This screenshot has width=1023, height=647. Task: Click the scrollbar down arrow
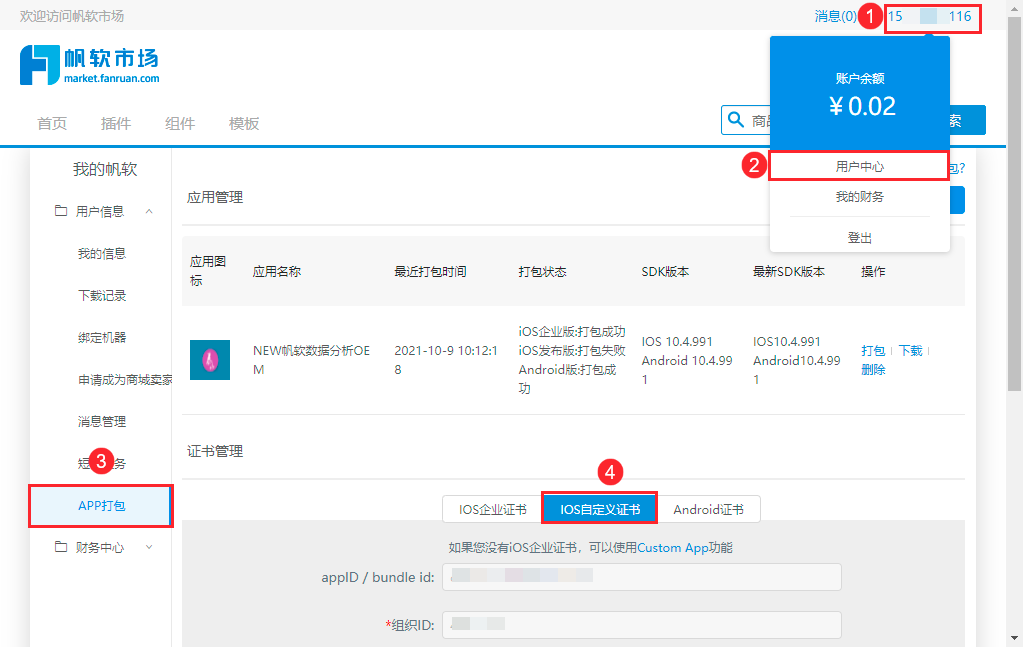tap(1015, 638)
